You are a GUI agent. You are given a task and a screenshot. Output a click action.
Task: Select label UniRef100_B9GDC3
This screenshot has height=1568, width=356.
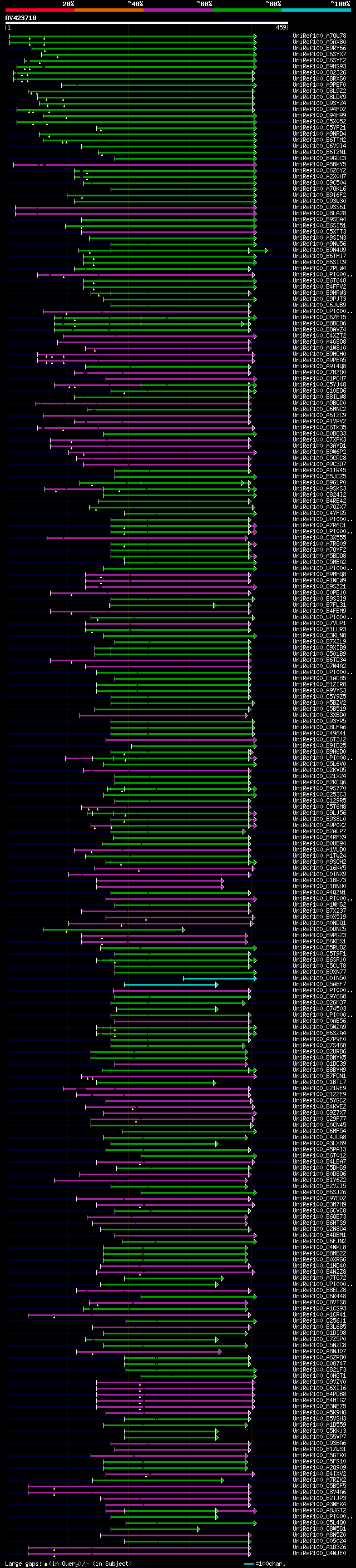(x=319, y=159)
